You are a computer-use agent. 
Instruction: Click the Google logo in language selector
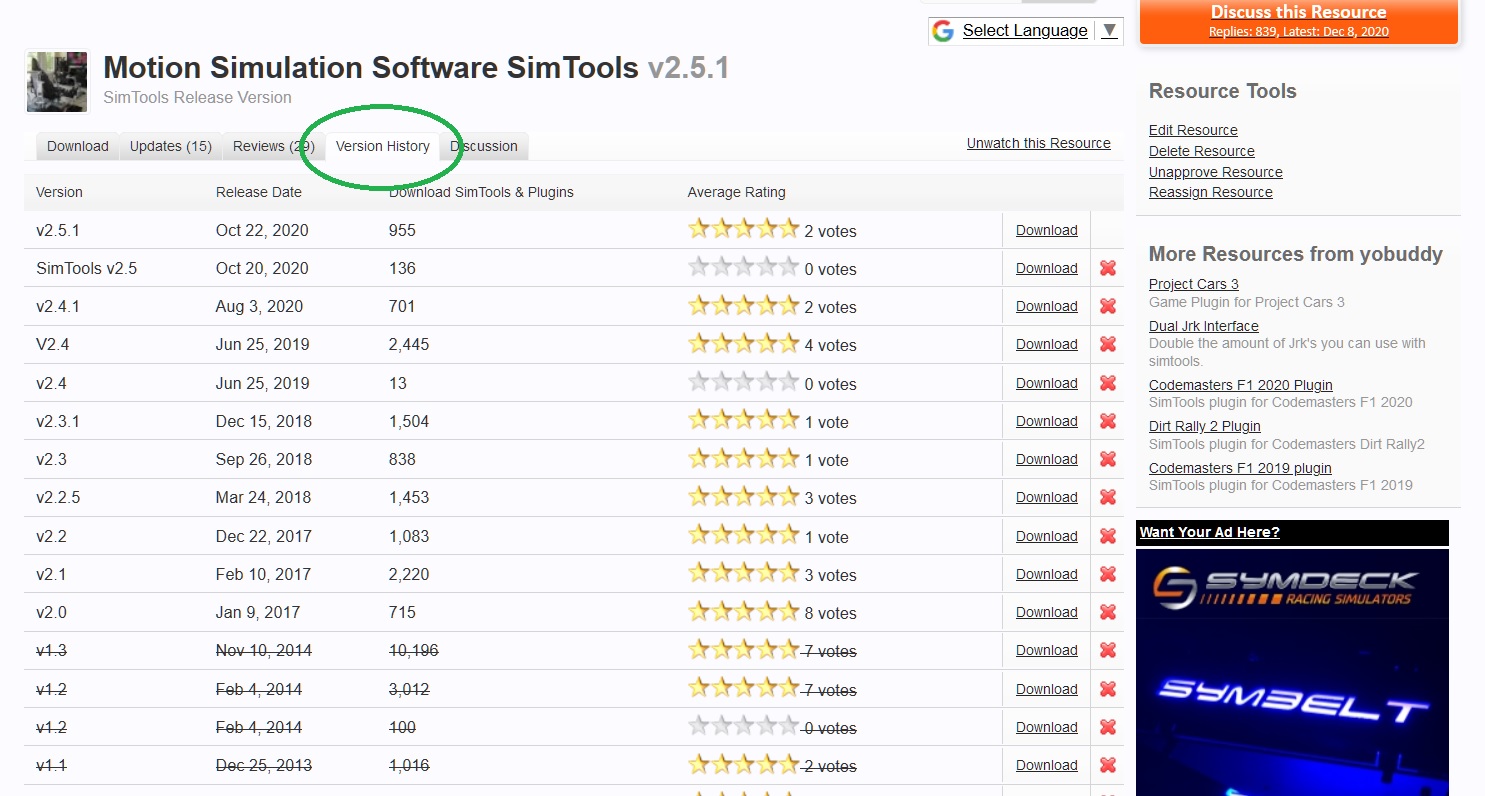click(x=943, y=31)
